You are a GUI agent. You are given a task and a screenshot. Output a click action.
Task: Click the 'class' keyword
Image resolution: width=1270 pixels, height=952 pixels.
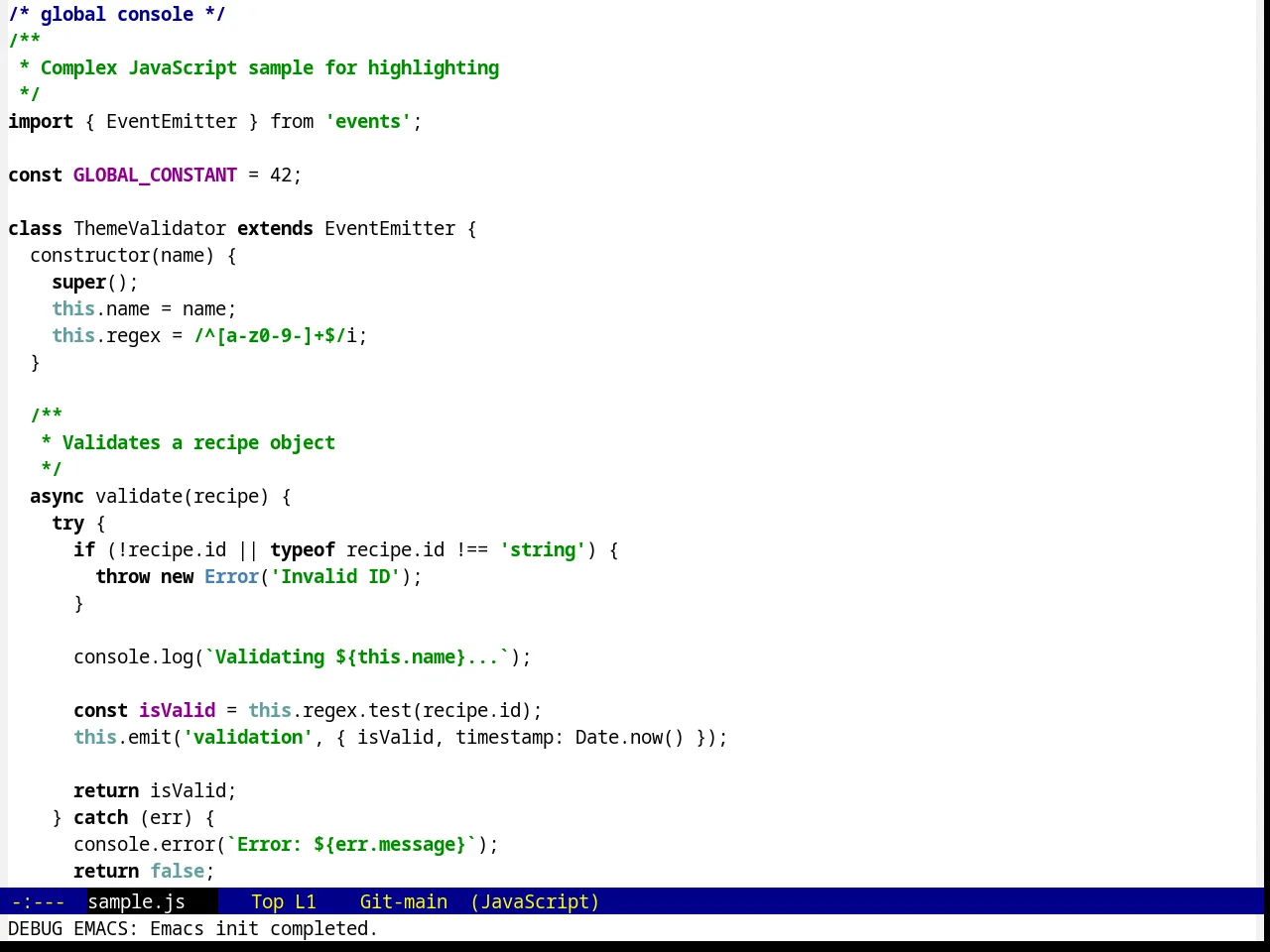point(35,228)
